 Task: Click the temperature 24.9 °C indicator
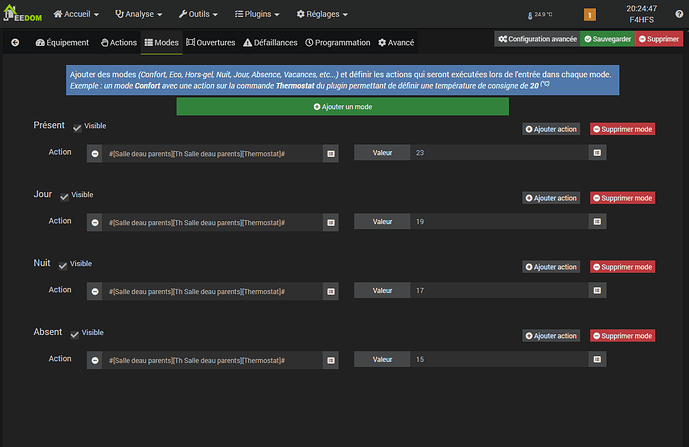(540, 15)
